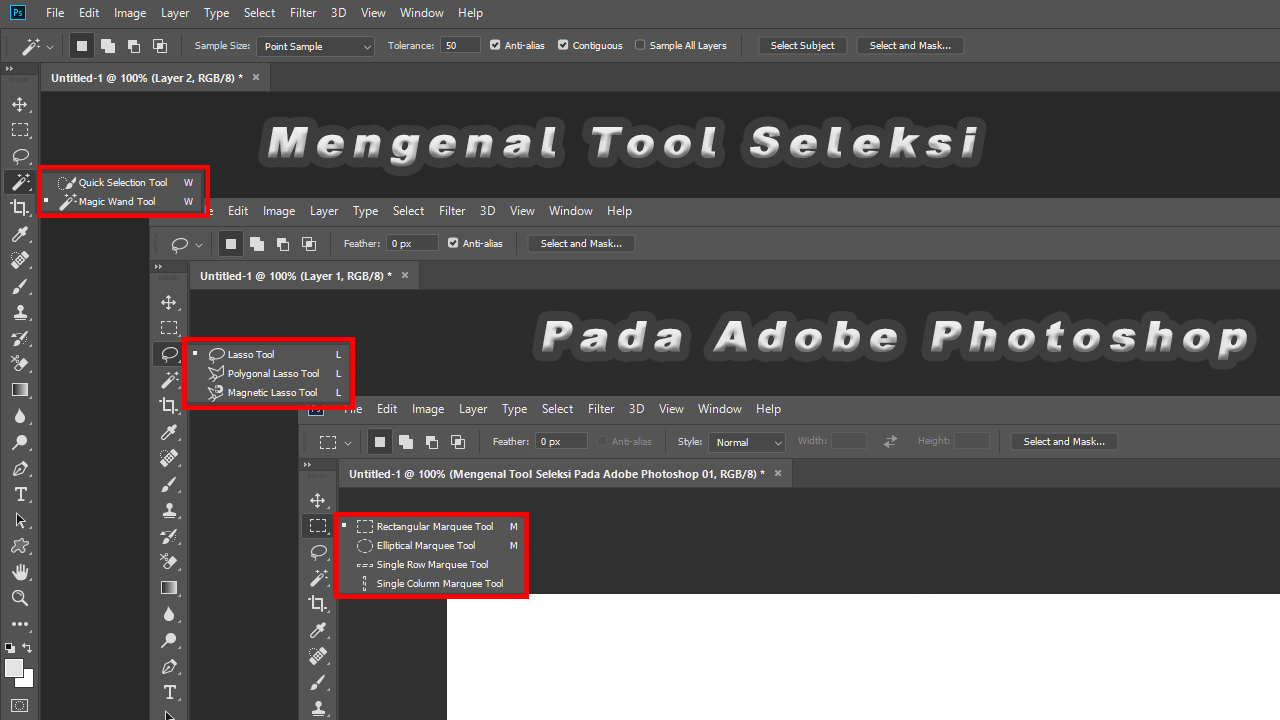The image size is (1280, 720).
Task: Select the Move tool in the Magic Wand window
Action: (x=19, y=104)
